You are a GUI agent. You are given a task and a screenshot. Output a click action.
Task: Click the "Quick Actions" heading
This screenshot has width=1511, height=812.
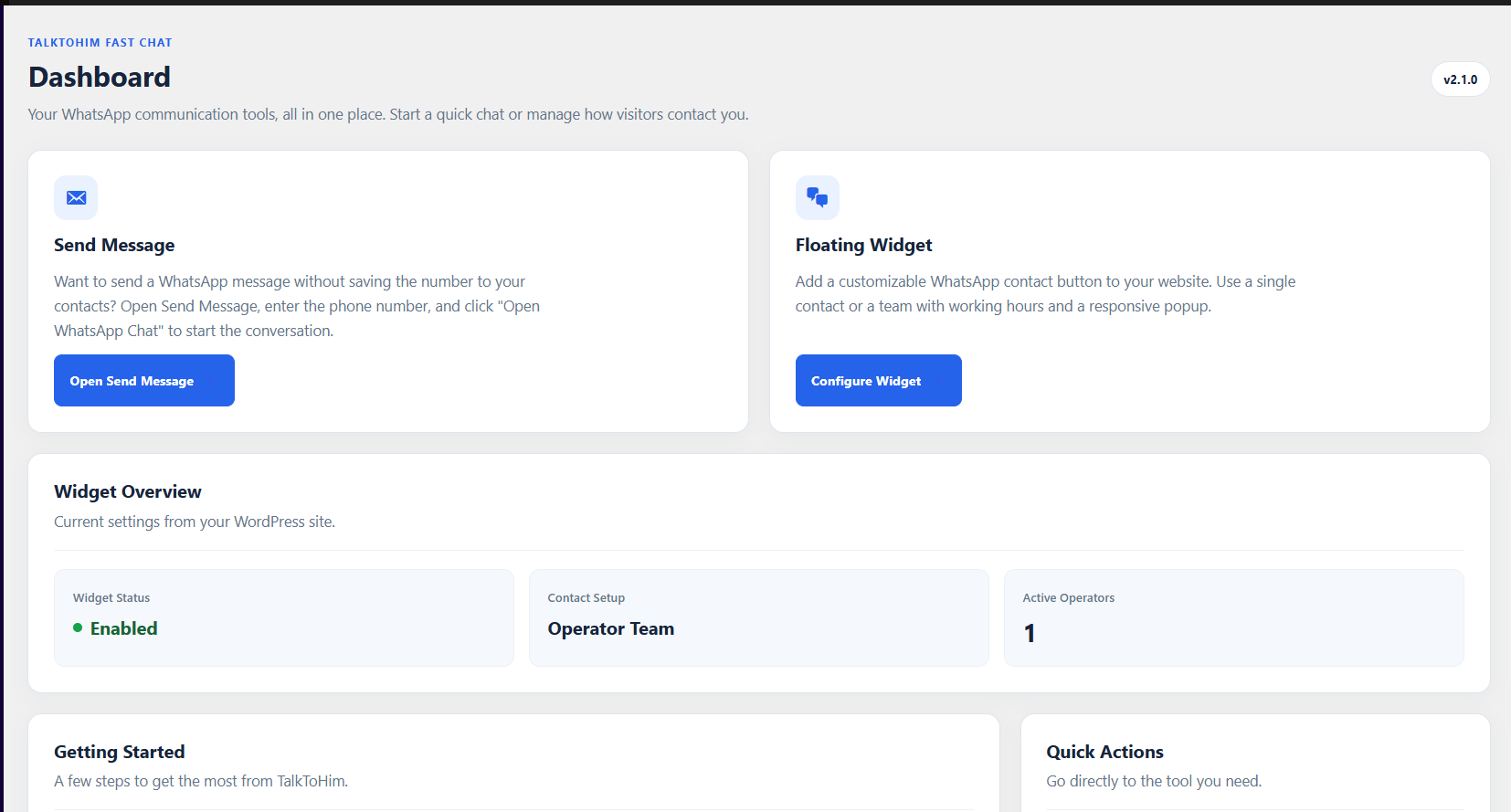(1105, 752)
